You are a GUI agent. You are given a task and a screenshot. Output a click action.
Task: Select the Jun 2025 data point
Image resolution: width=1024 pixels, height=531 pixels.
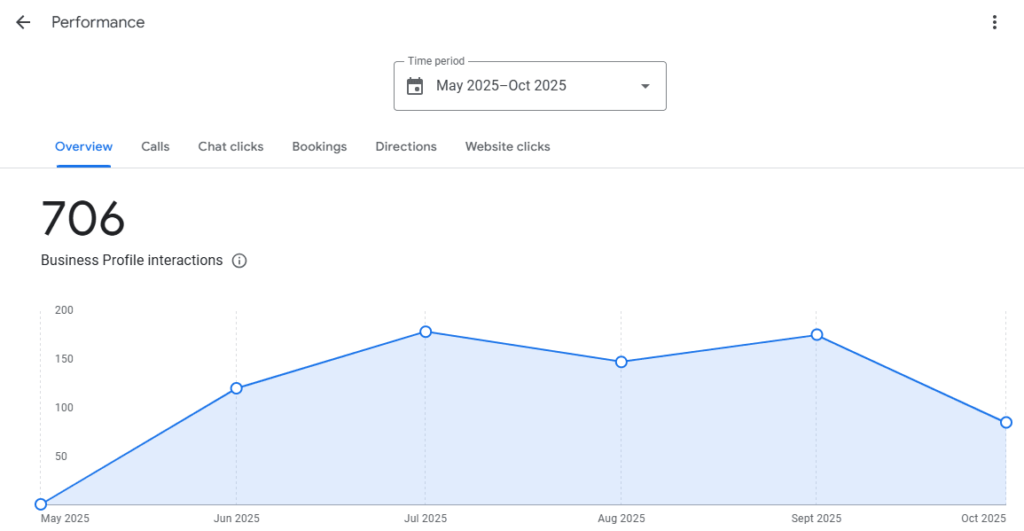[x=236, y=388]
